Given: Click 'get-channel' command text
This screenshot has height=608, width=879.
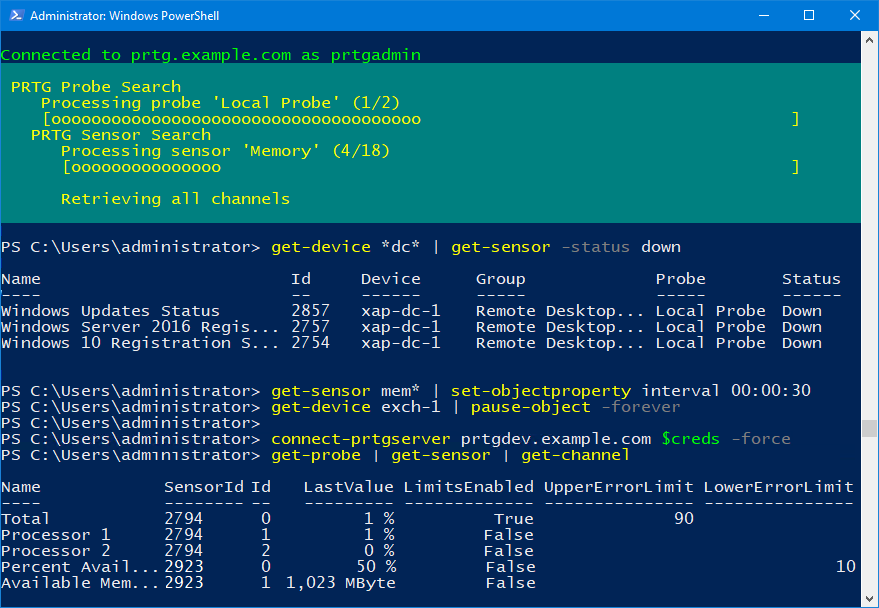Looking at the screenshot, I should 575,455.
